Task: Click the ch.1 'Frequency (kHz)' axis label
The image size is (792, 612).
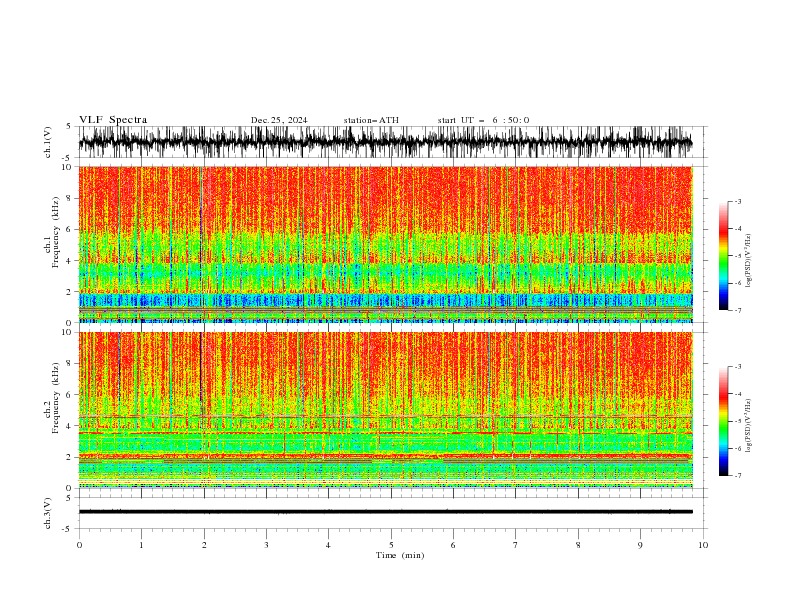Action: [56, 233]
